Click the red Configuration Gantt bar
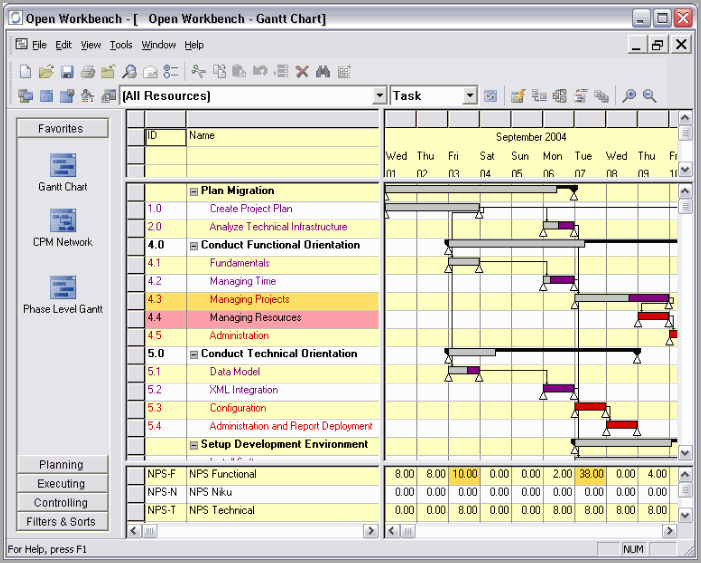This screenshot has width=701, height=563. point(590,406)
